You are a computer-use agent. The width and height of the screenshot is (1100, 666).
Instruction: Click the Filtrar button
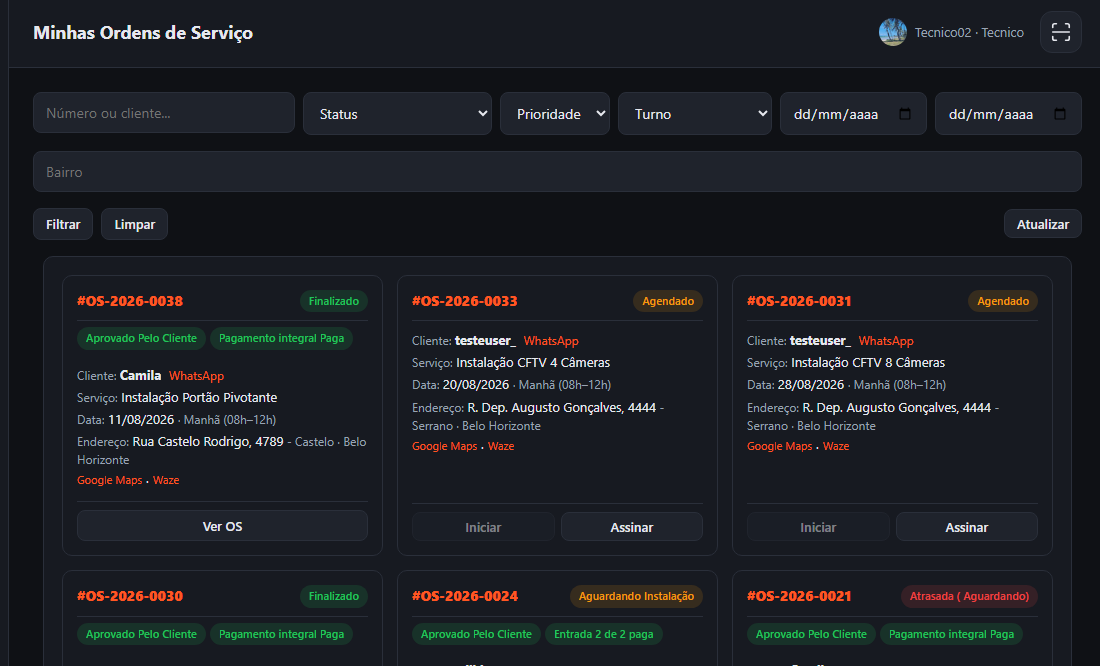[63, 225]
